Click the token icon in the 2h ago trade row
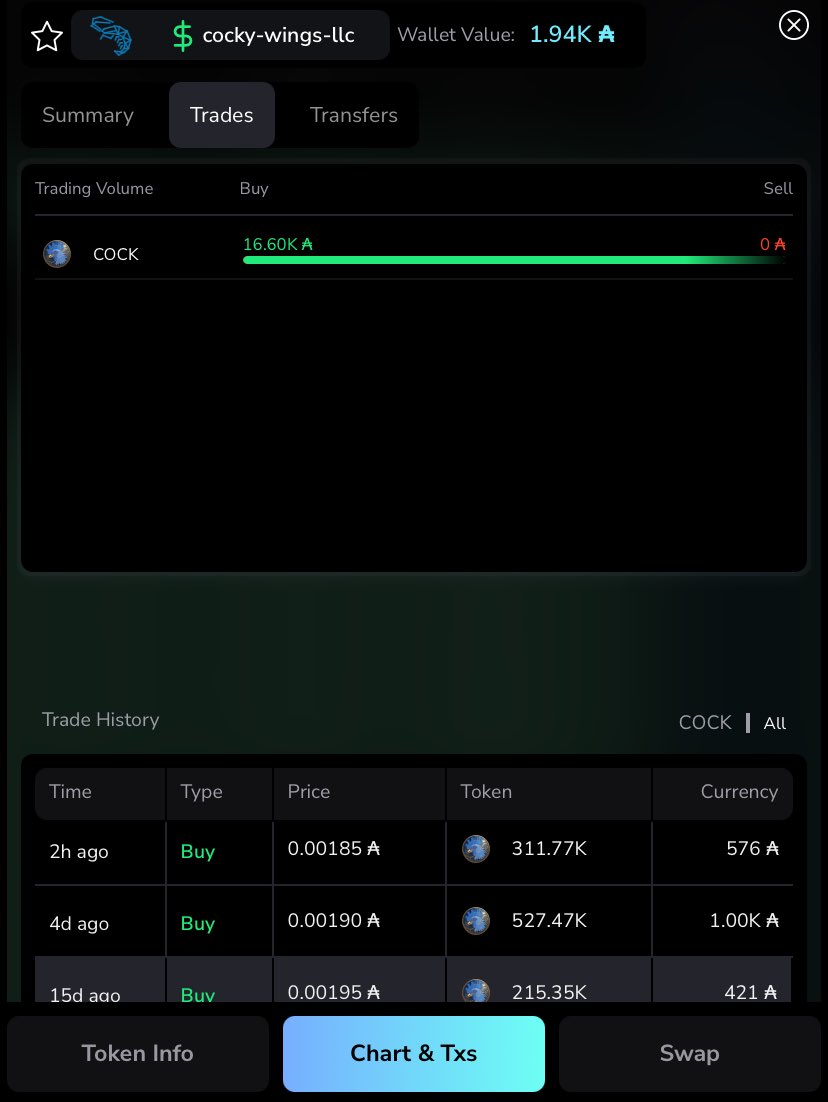 476,849
